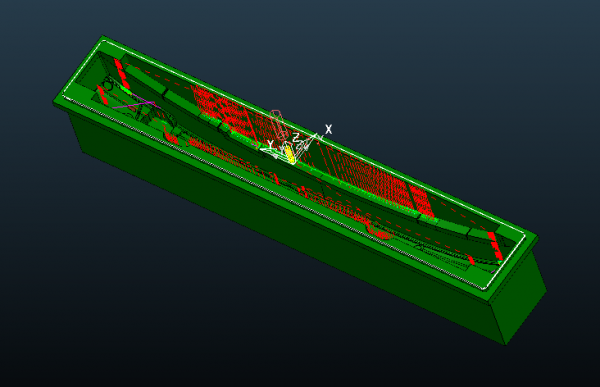Viewport: 600px width, 387px height.
Task: Select the red wireframe tool outline
Action: coord(279,124)
